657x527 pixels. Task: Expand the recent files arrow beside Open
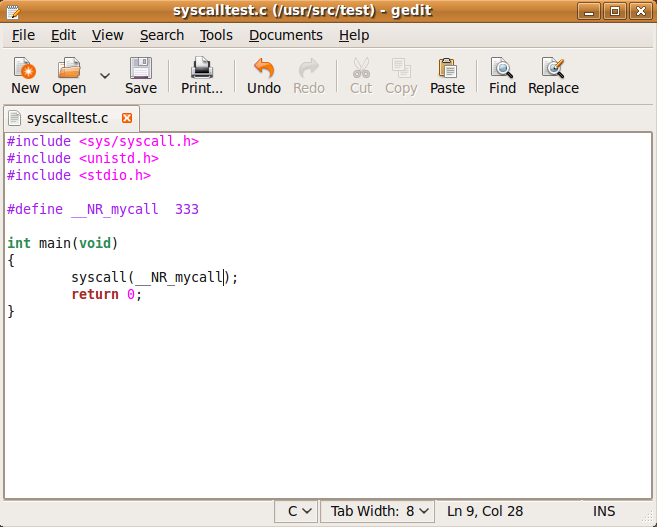[105, 76]
